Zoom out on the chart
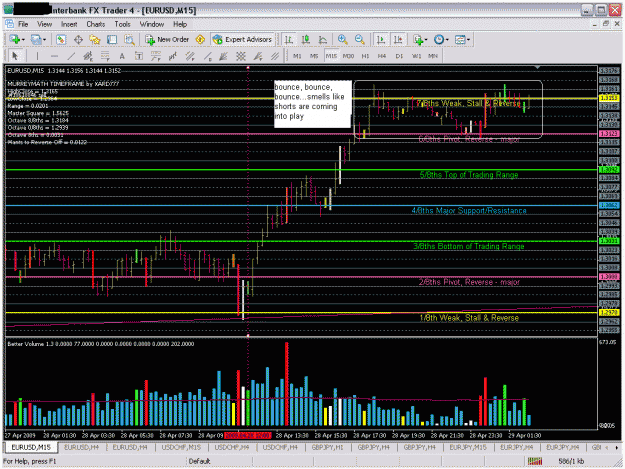The width and height of the screenshot is (625, 469). 360,39
